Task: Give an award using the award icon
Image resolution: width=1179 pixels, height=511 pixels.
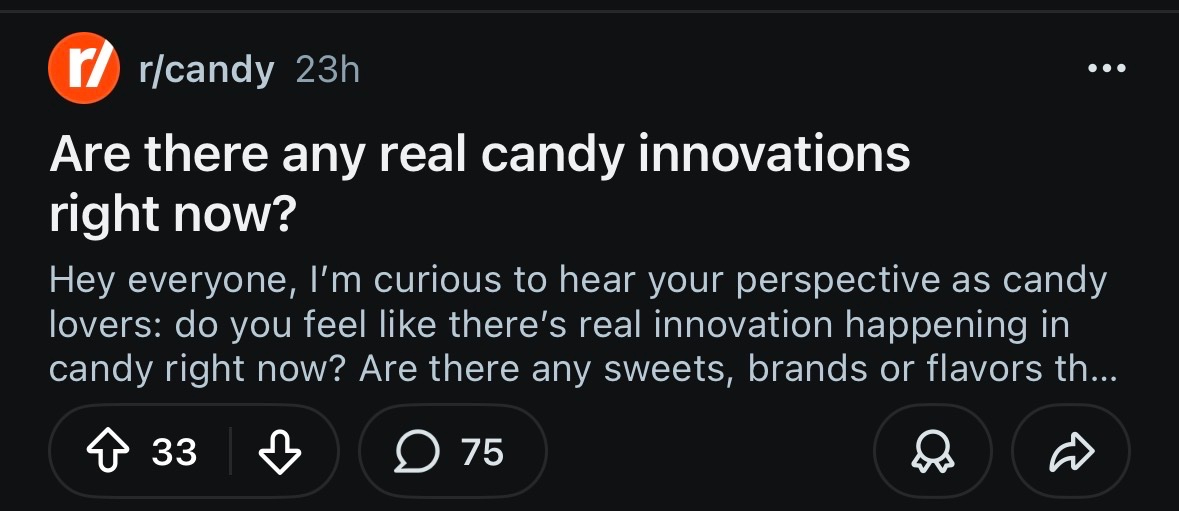Action: click(x=932, y=452)
